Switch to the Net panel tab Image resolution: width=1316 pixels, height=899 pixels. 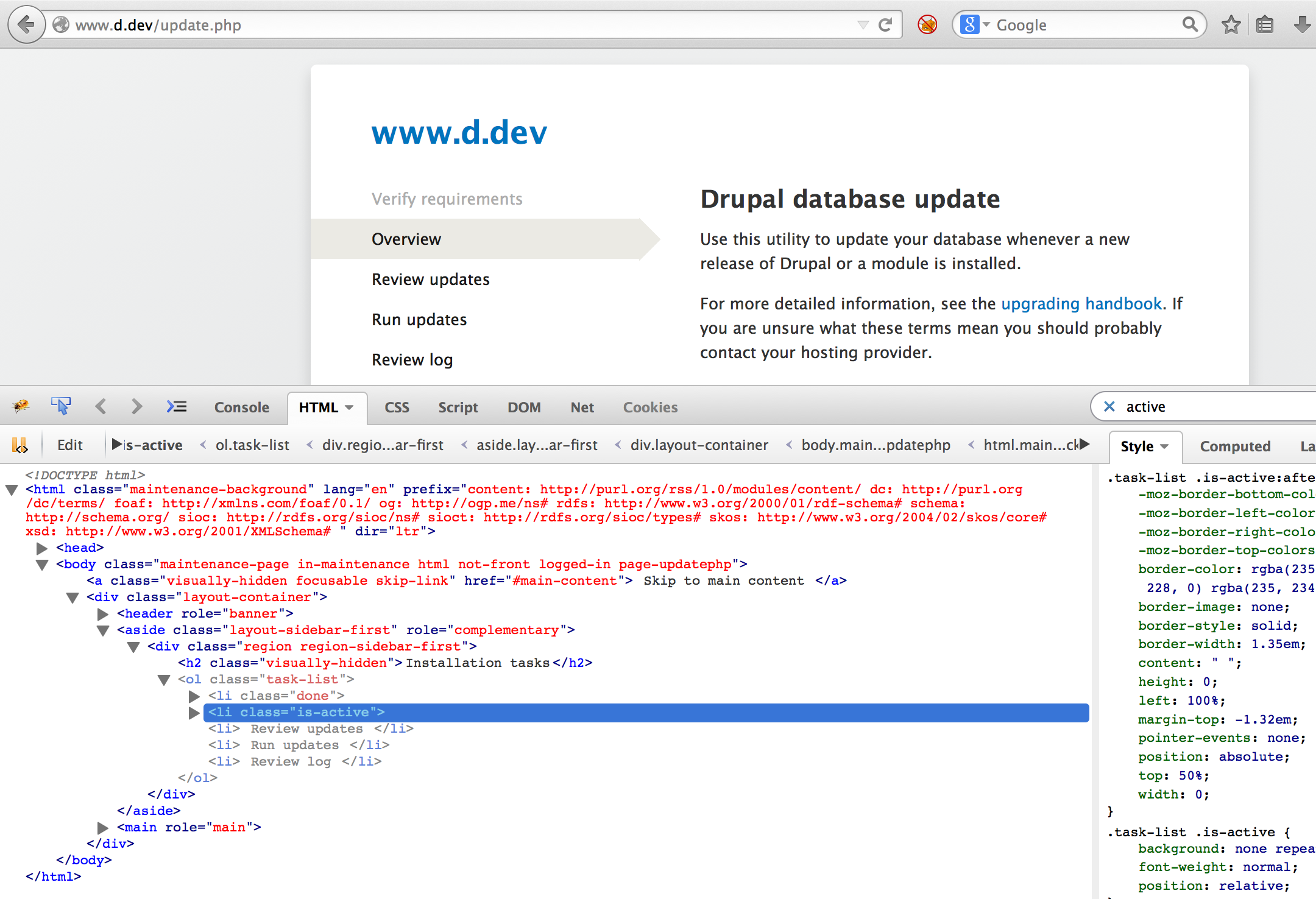pos(582,407)
